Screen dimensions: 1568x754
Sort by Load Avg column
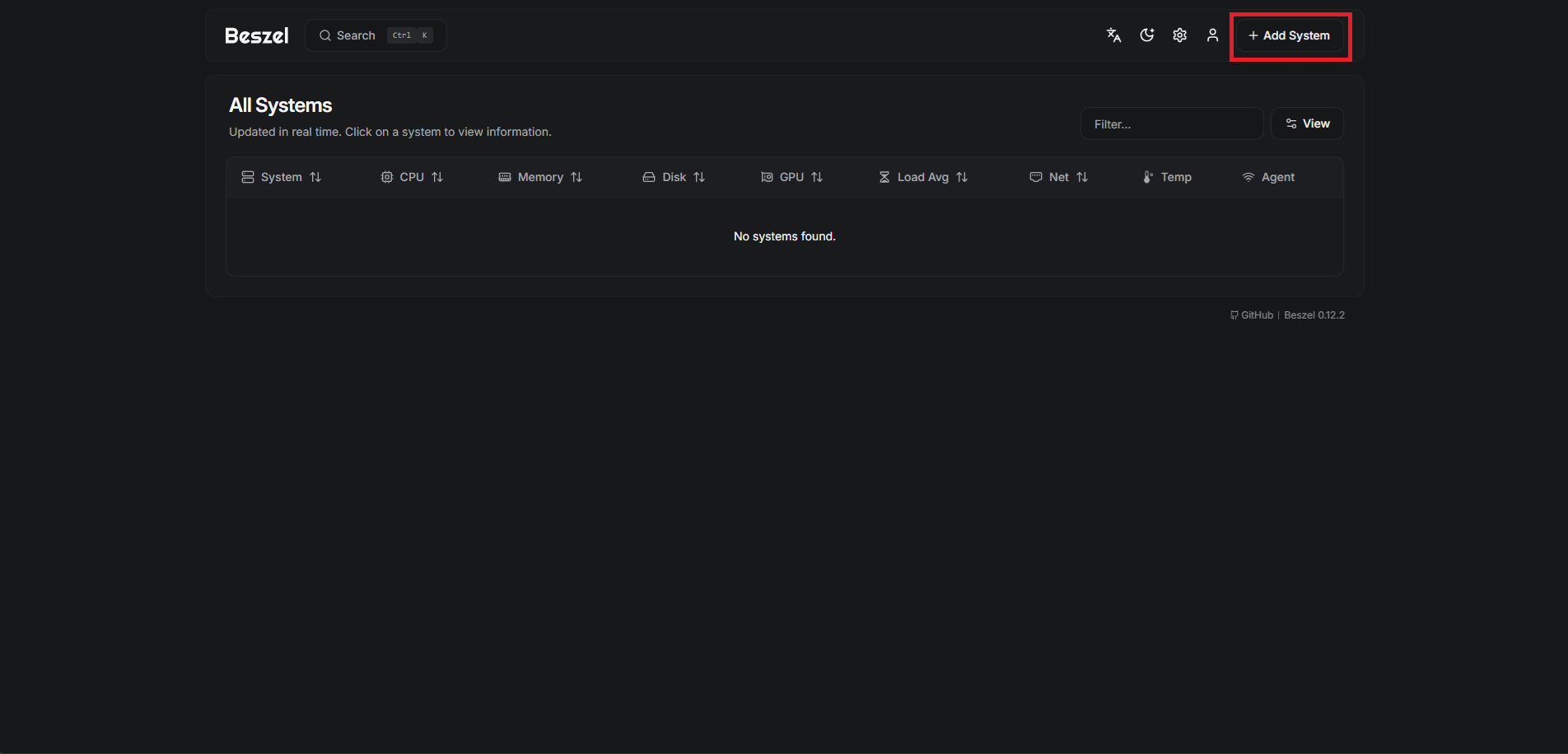(923, 177)
